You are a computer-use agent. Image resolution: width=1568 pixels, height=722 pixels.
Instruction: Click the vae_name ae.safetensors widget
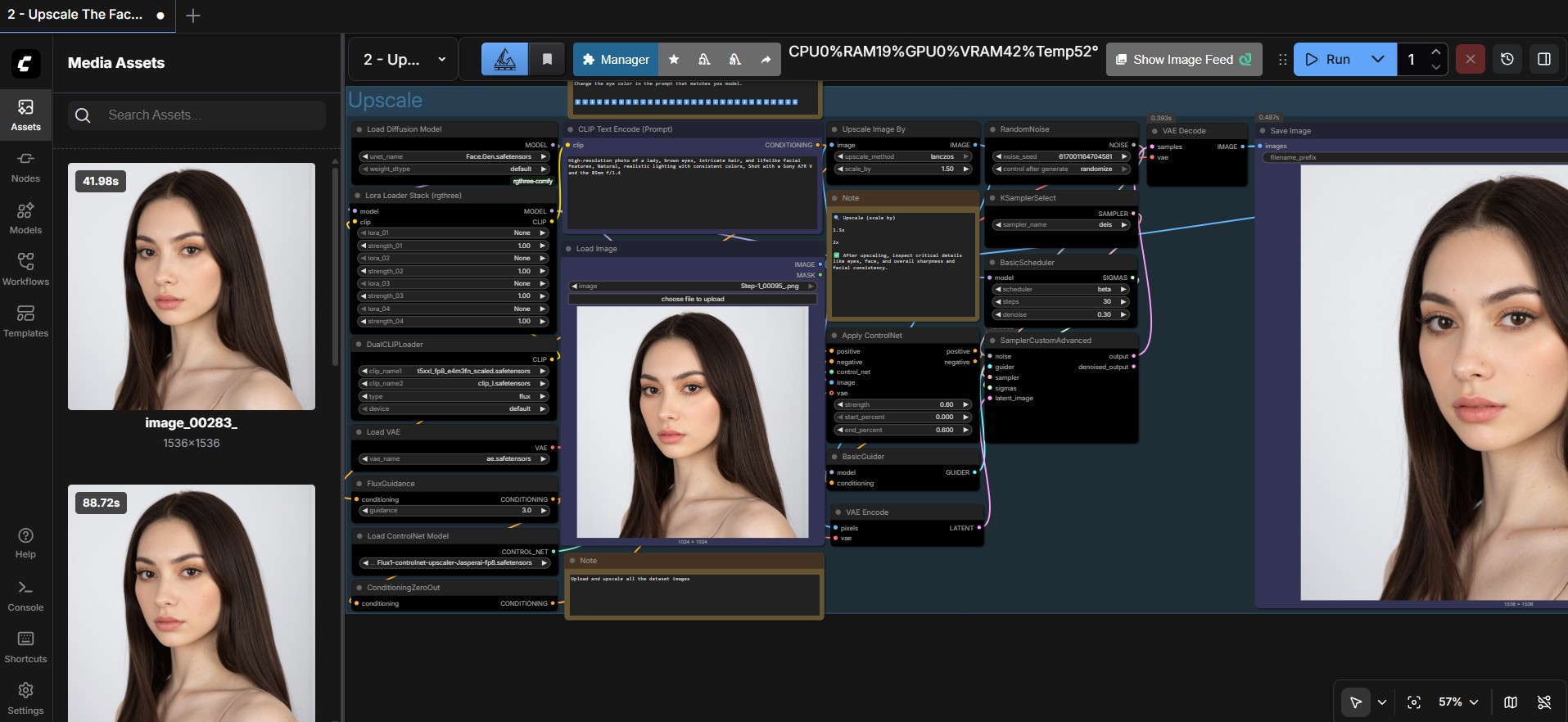pos(454,458)
